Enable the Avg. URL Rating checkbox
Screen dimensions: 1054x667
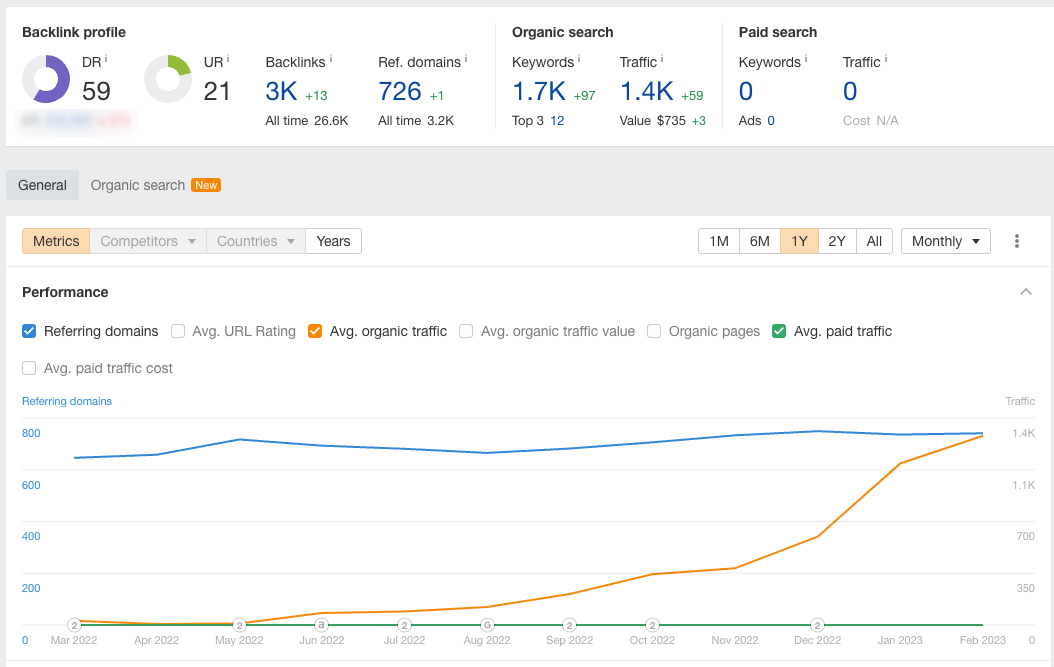click(x=178, y=331)
